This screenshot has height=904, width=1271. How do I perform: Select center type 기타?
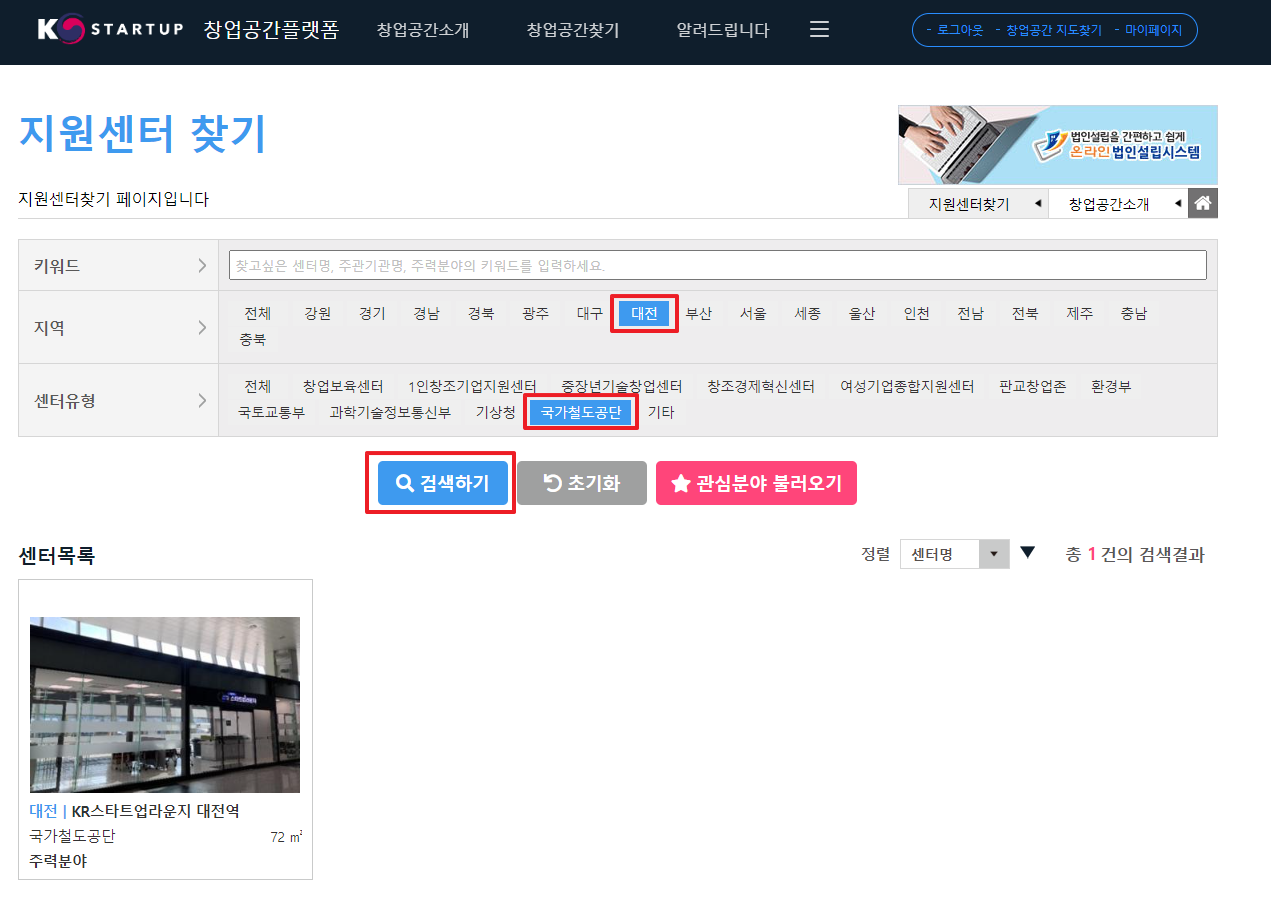coord(661,412)
